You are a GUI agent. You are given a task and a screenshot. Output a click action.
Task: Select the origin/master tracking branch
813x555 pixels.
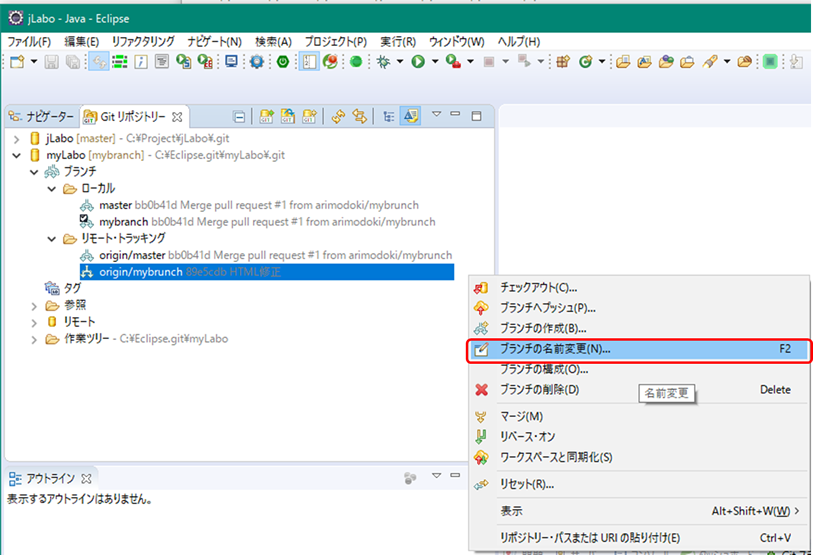tap(266, 255)
